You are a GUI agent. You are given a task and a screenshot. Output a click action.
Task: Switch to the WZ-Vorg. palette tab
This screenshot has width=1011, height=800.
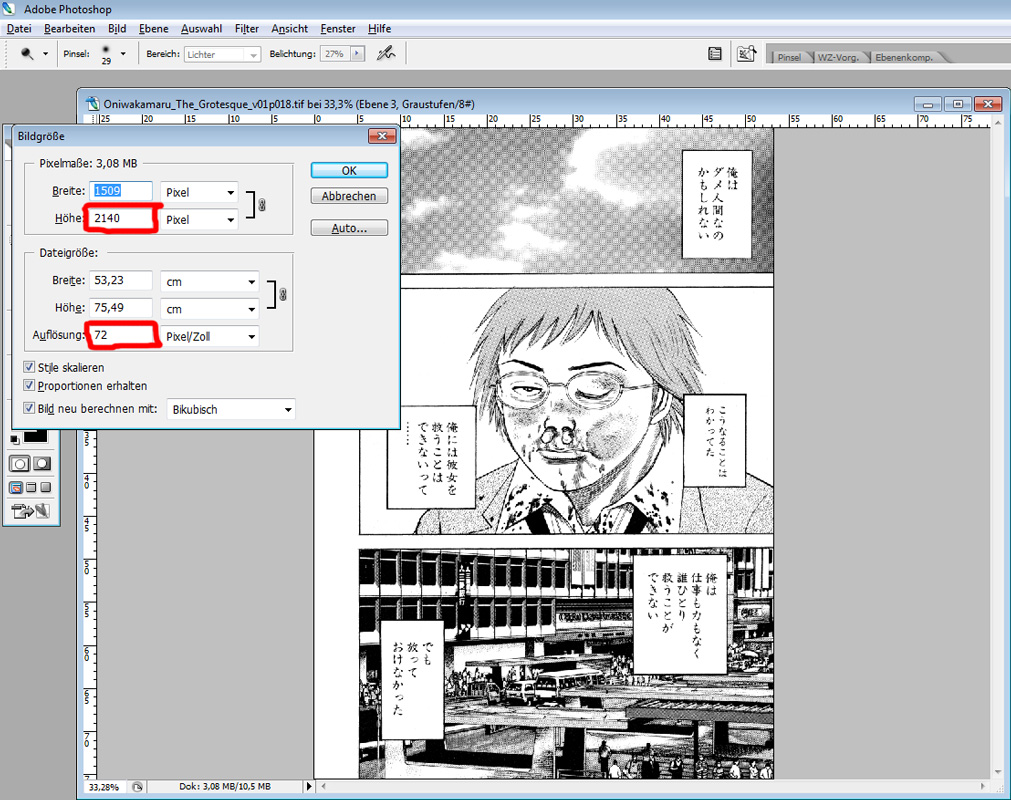(838, 57)
